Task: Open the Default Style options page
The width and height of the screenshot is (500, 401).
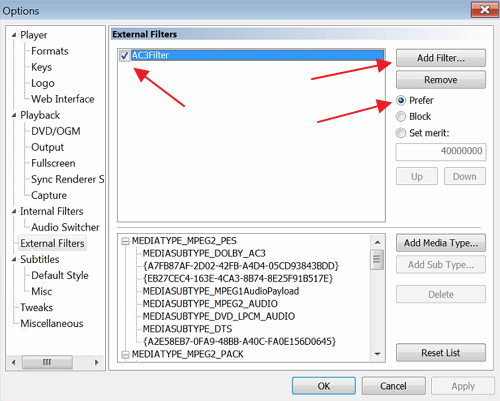Action: click(x=60, y=275)
